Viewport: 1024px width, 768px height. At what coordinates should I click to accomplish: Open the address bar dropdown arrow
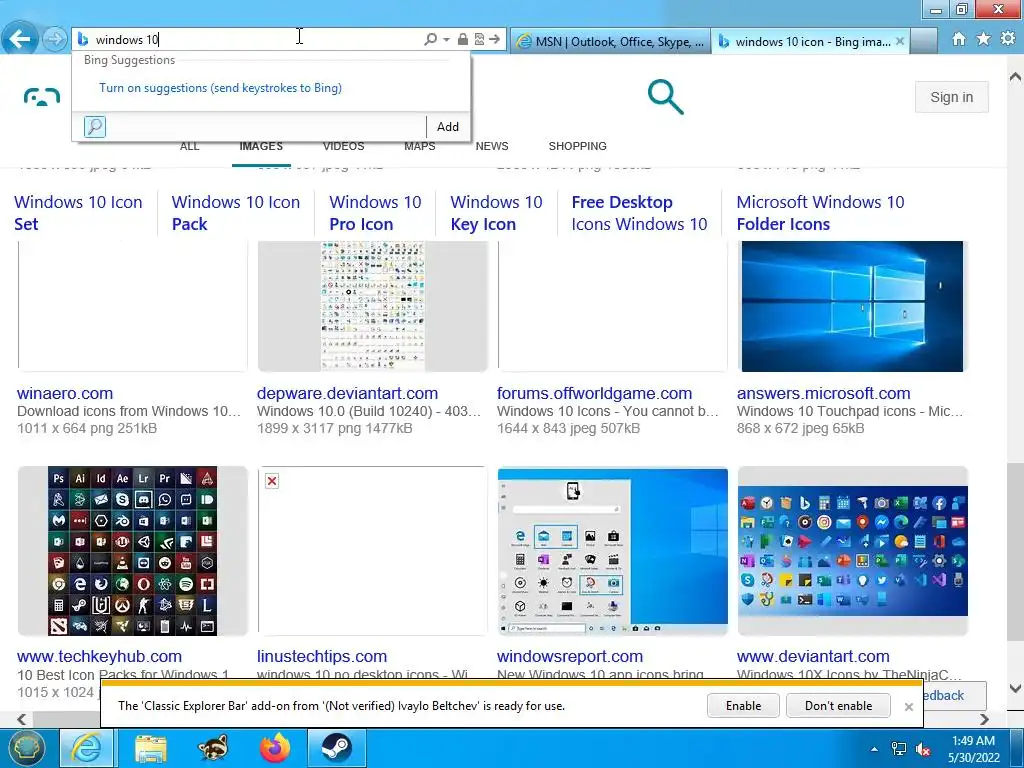coord(446,39)
